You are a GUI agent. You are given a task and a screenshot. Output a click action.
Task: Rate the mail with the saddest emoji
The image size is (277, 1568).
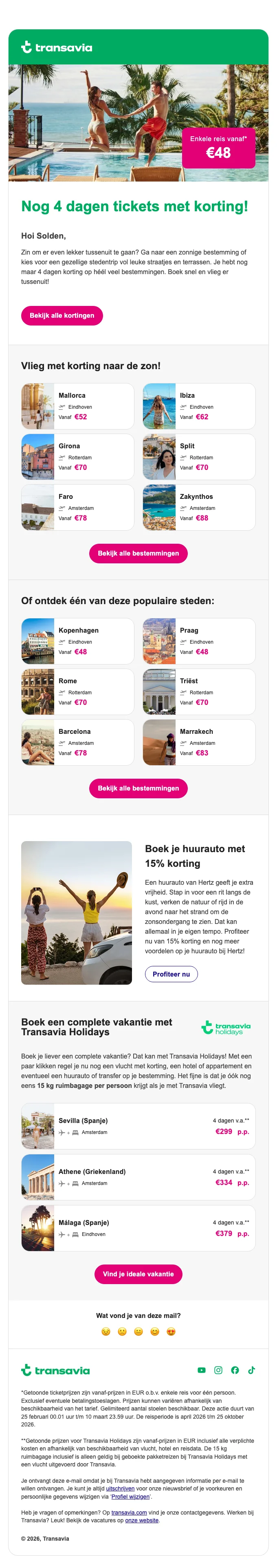click(106, 1331)
